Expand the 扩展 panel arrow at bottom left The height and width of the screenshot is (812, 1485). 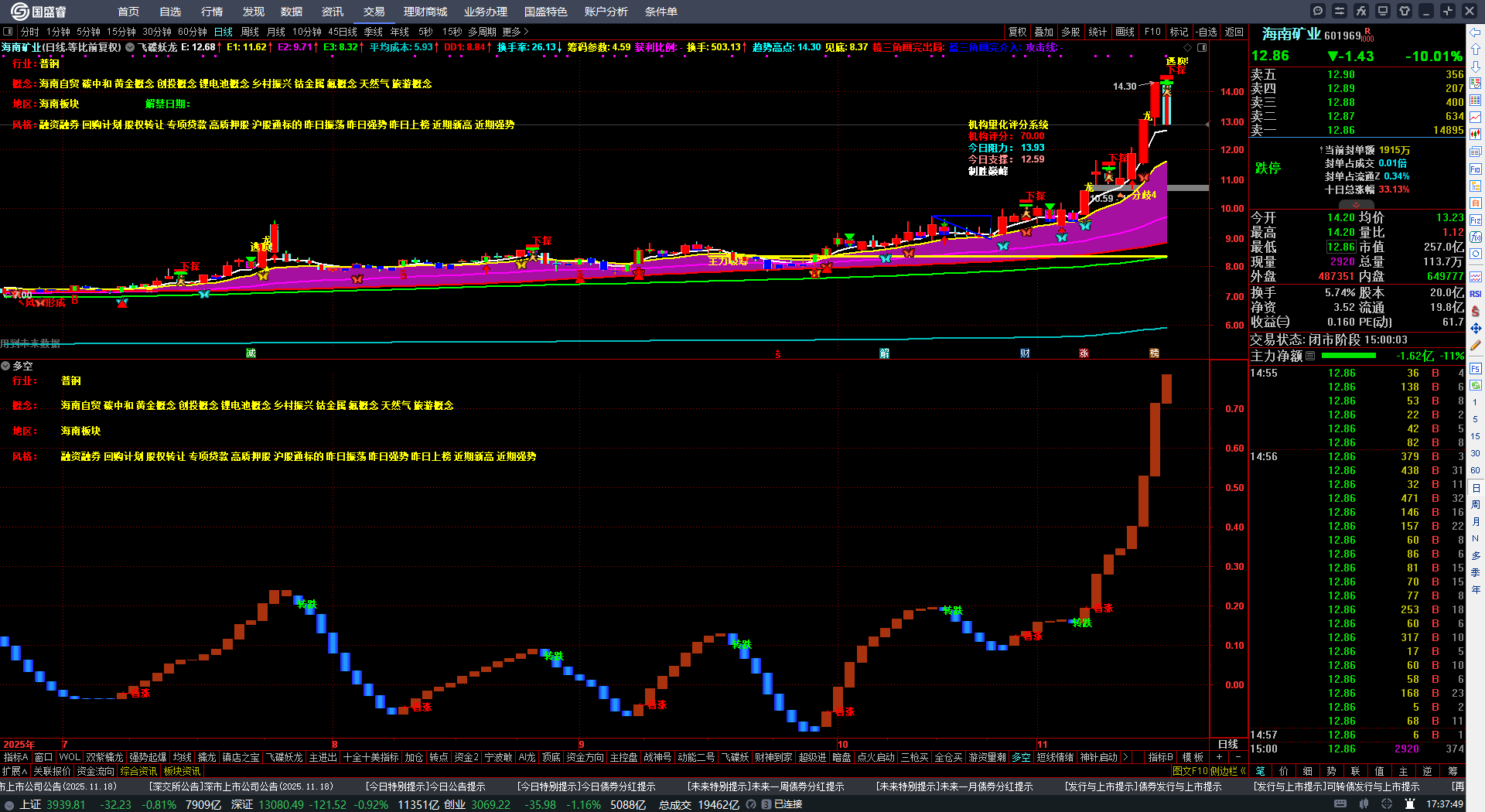(x=15, y=771)
